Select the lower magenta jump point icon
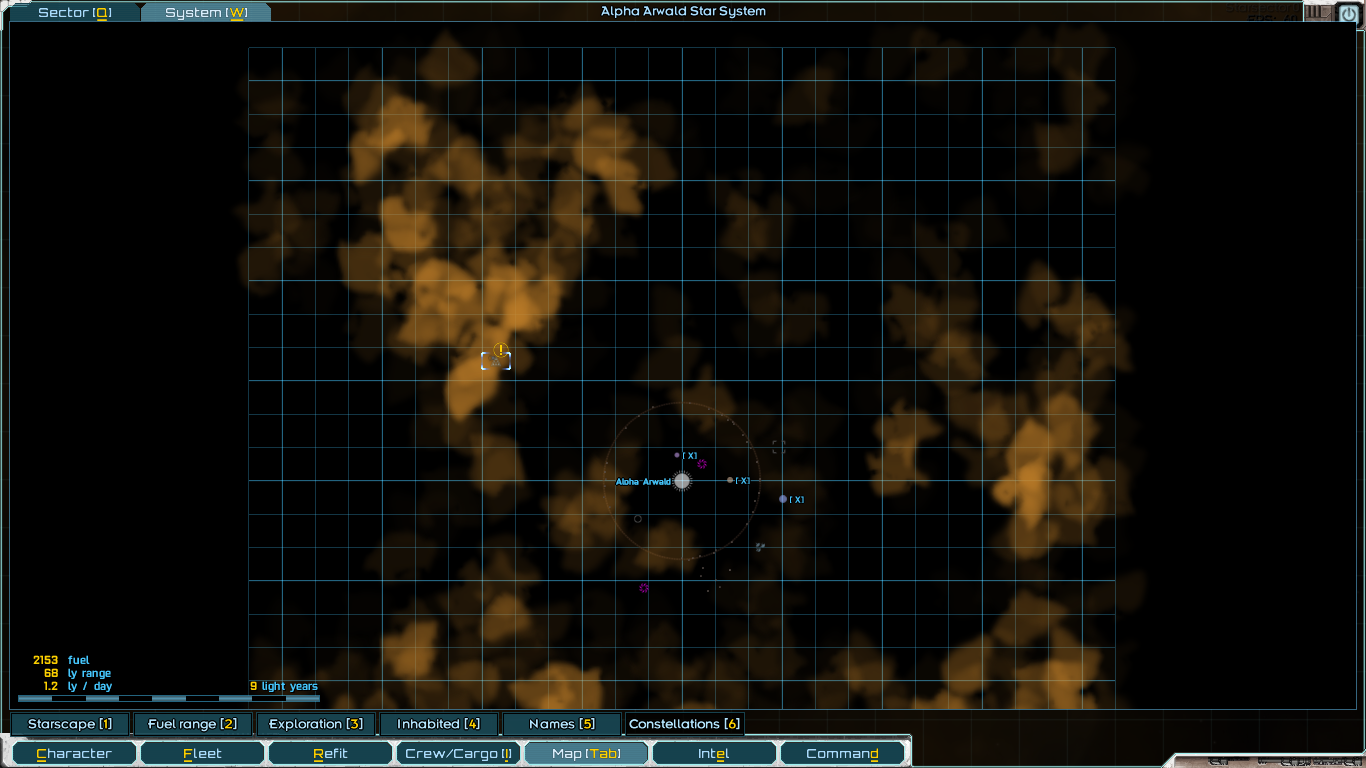Viewport: 1366px width, 768px height. click(644, 588)
